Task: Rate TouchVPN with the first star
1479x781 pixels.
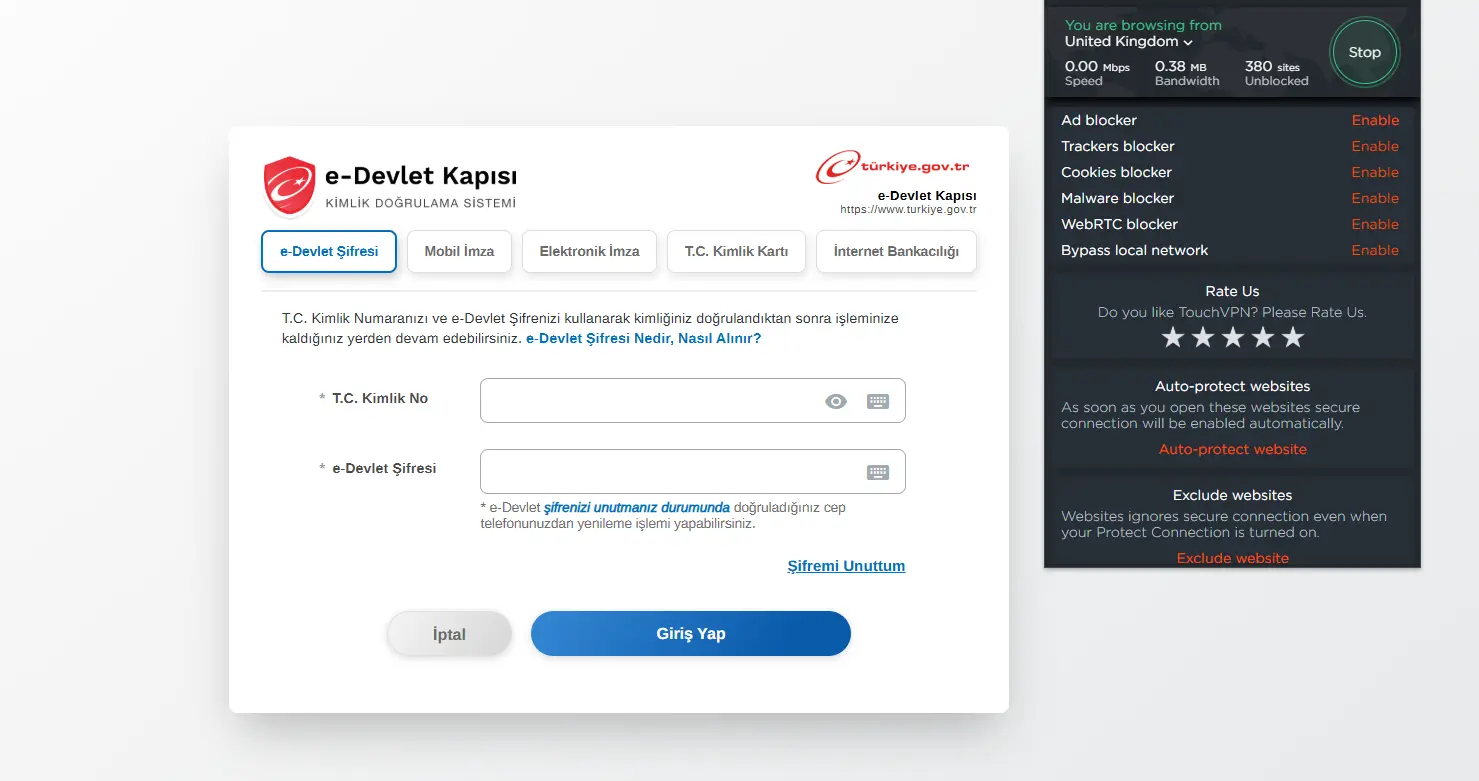Action: [1173, 338]
